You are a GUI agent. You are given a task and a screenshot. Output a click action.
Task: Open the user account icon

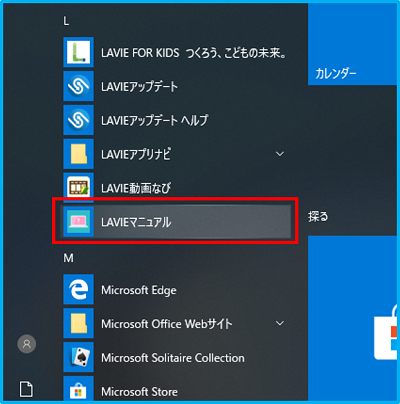27,344
